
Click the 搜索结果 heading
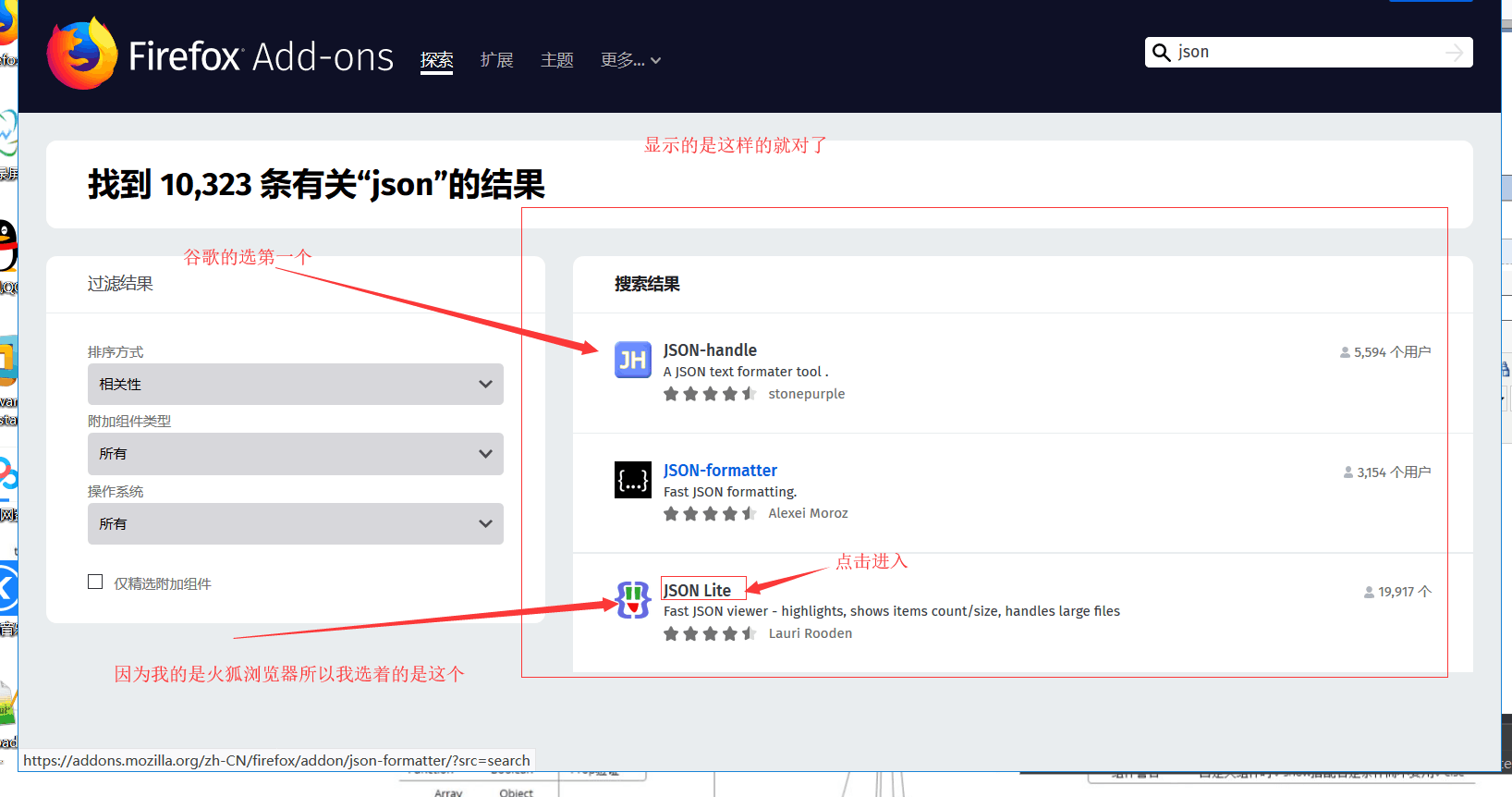(647, 284)
